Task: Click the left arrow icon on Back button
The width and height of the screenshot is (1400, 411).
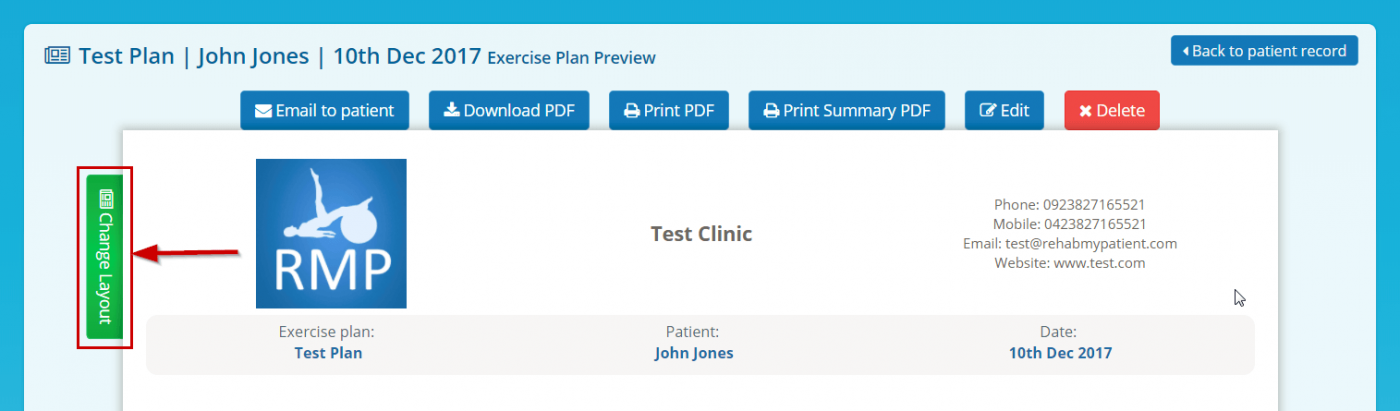Action: [x=1186, y=51]
